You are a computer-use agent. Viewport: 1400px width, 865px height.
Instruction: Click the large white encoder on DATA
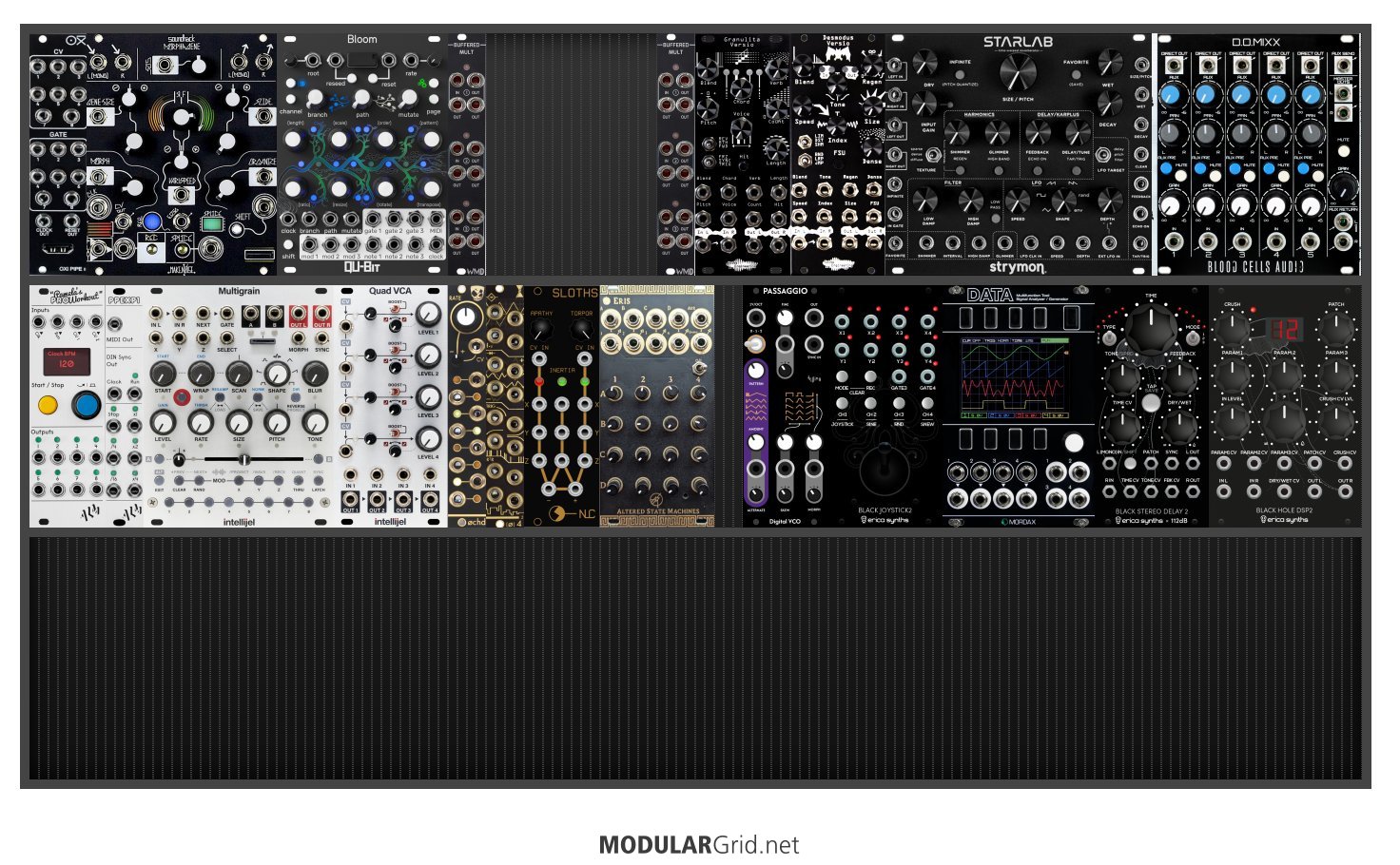[x=1074, y=442]
